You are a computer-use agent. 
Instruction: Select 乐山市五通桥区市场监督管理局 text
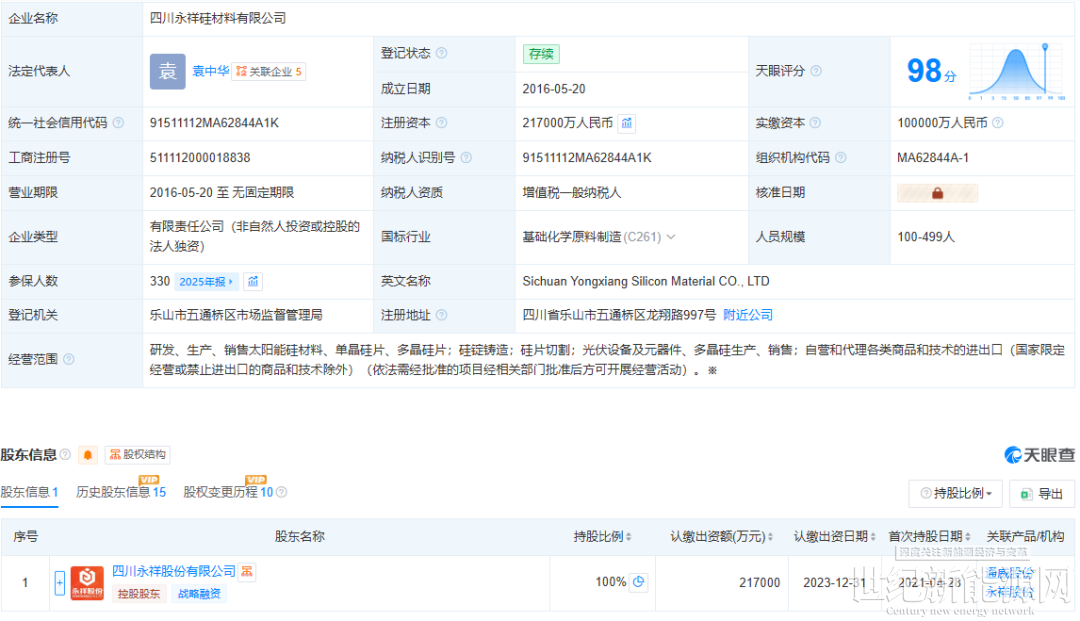pyautogui.click(x=236, y=315)
